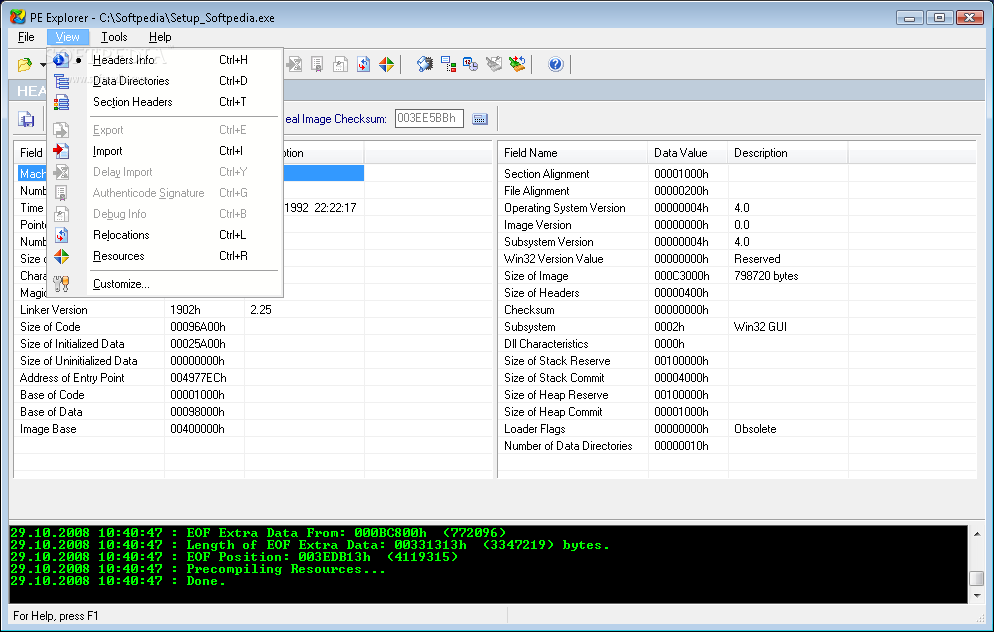
Task: Select the Size of Headers row
Action: (737, 293)
